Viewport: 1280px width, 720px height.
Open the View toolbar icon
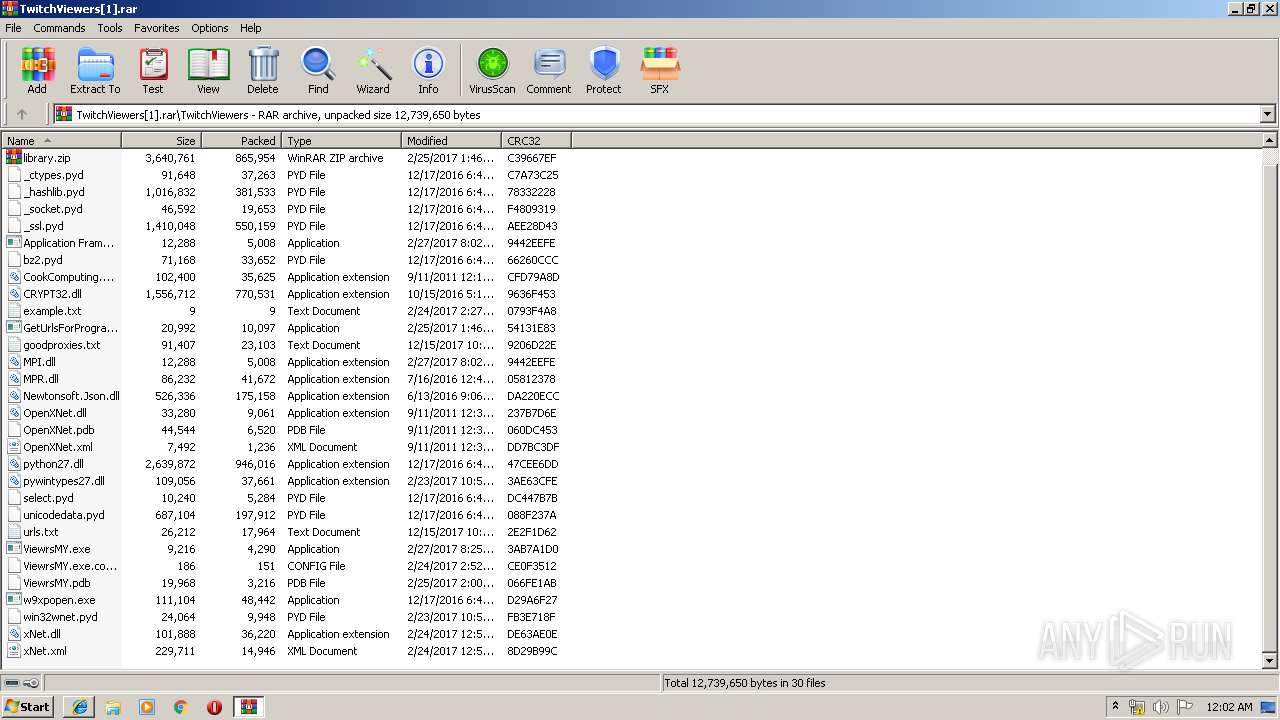[x=208, y=70]
